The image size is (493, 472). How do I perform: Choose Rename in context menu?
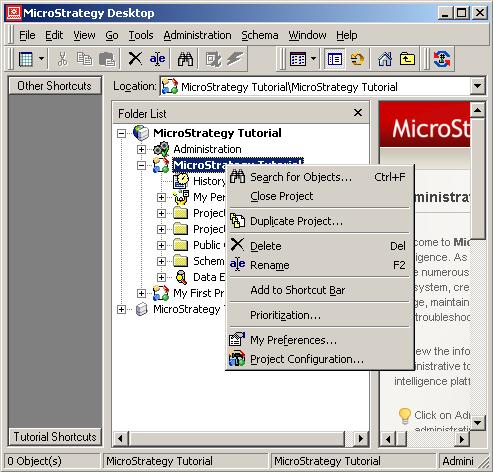tap(319, 265)
